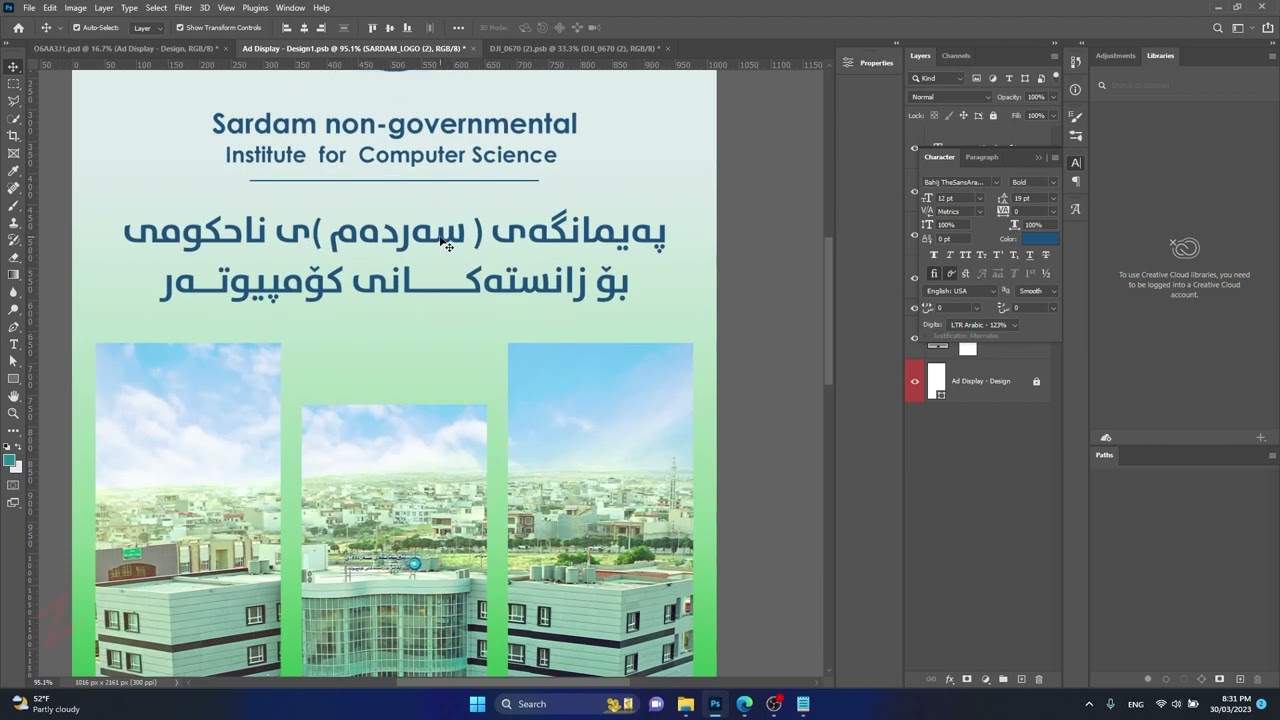Image resolution: width=1280 pixels, height=720 pixels.
Task: Open the Filter menu
Action: click(x=183, y=8)
